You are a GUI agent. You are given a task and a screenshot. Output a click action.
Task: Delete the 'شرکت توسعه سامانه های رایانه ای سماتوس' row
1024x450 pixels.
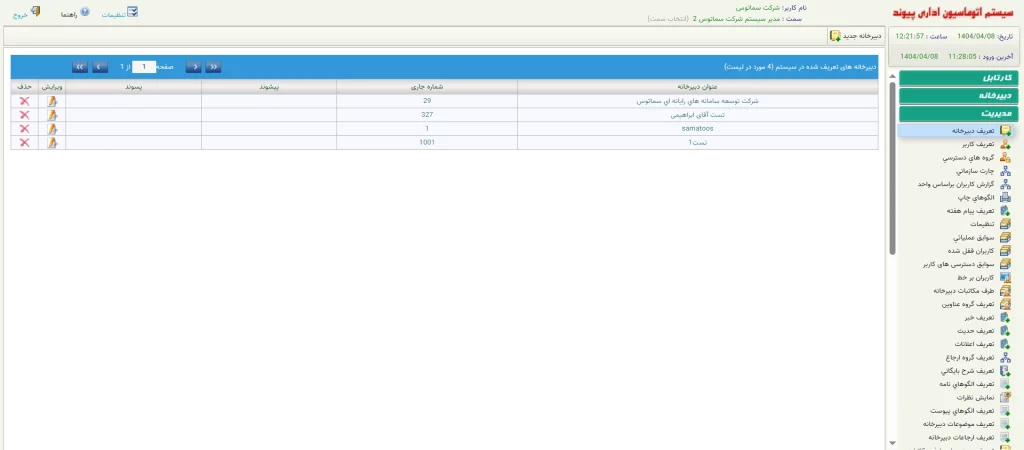(x=25, y=101)
